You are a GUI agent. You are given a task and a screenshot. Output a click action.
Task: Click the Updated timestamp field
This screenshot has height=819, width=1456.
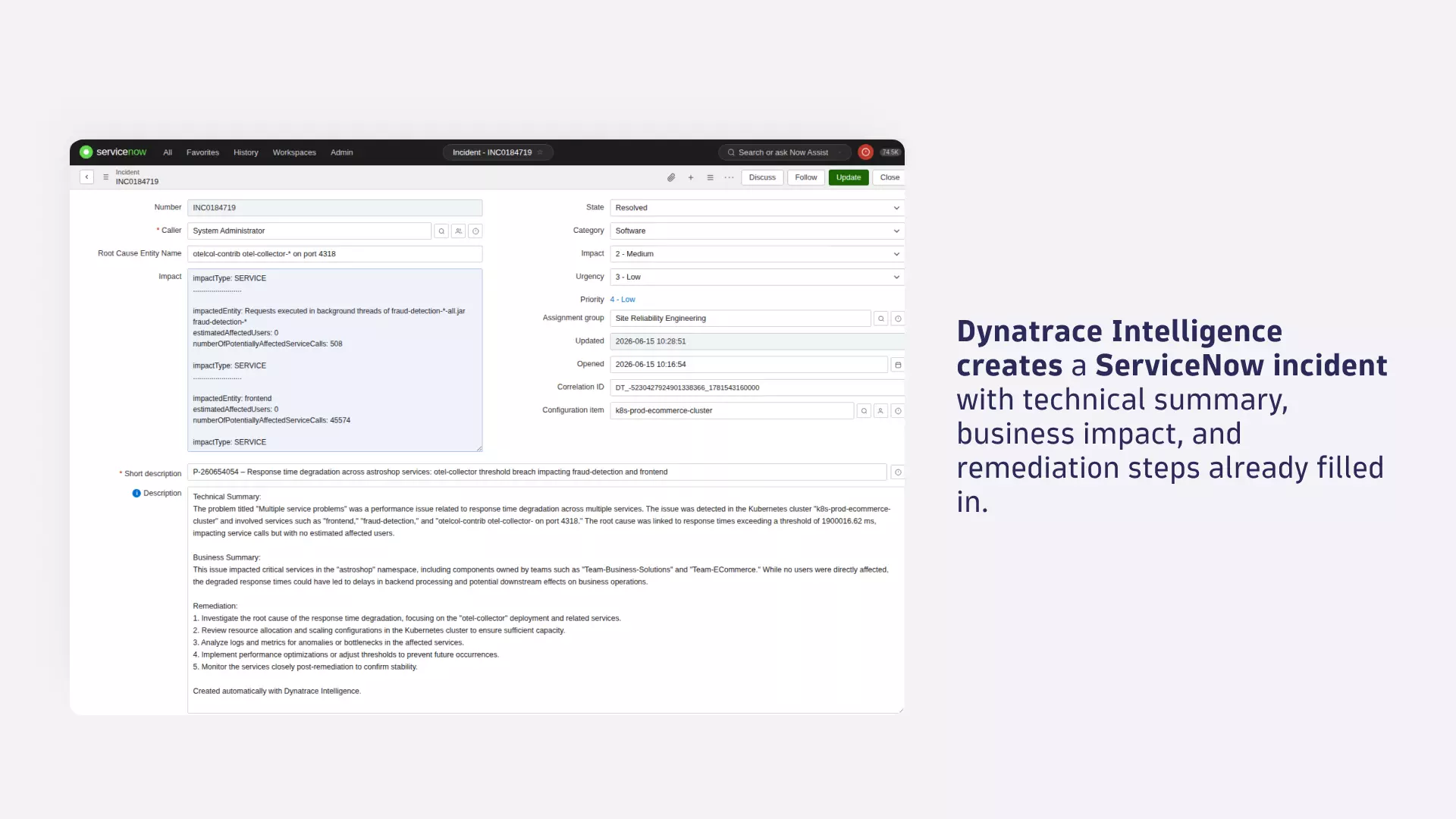[757, 341]
